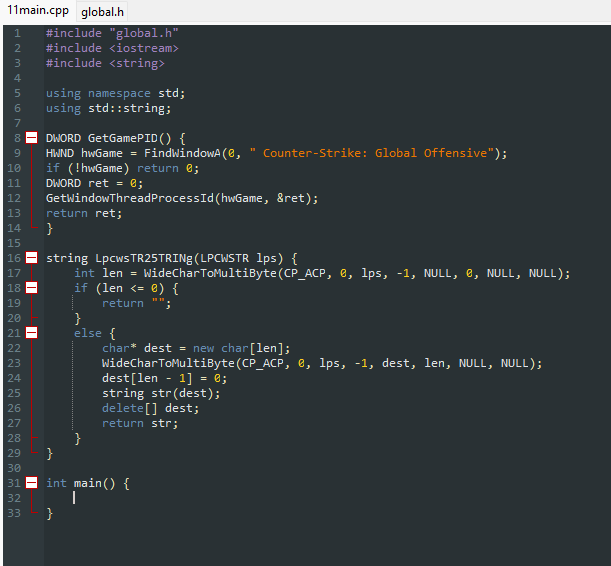Click line number 17 in the gutter

click(x=14, y=273)
